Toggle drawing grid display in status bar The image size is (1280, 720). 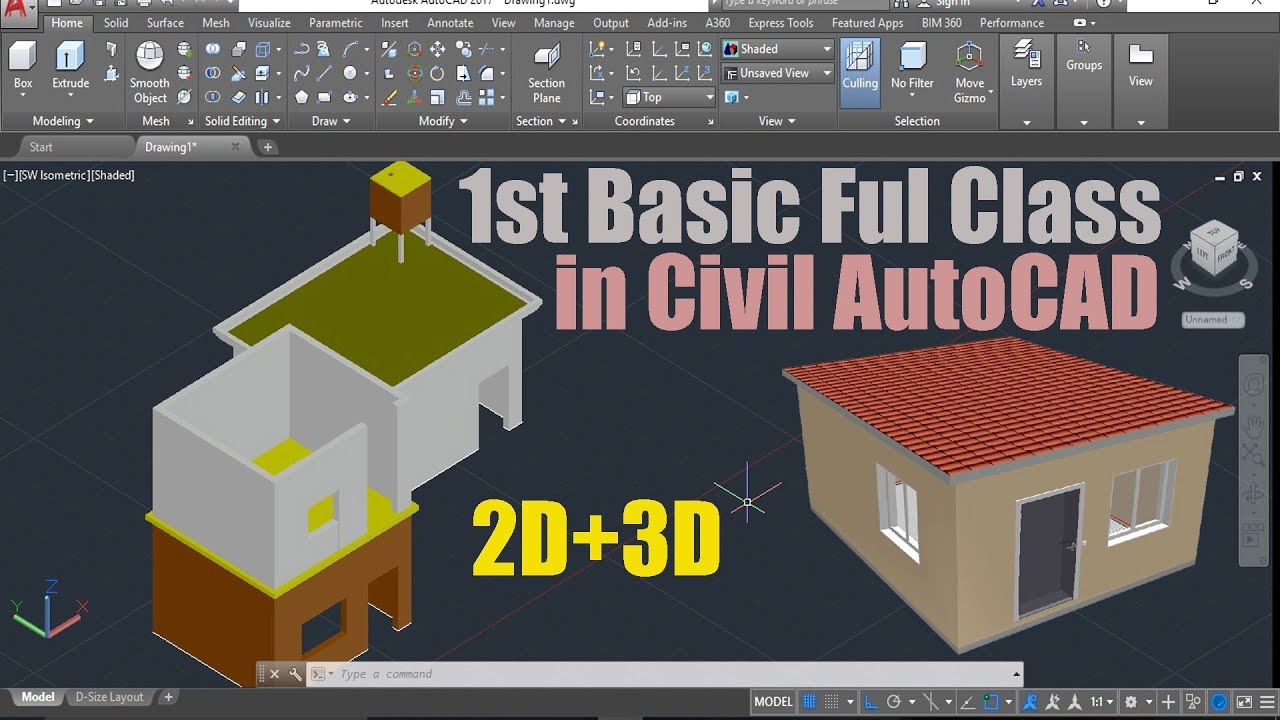810,702
